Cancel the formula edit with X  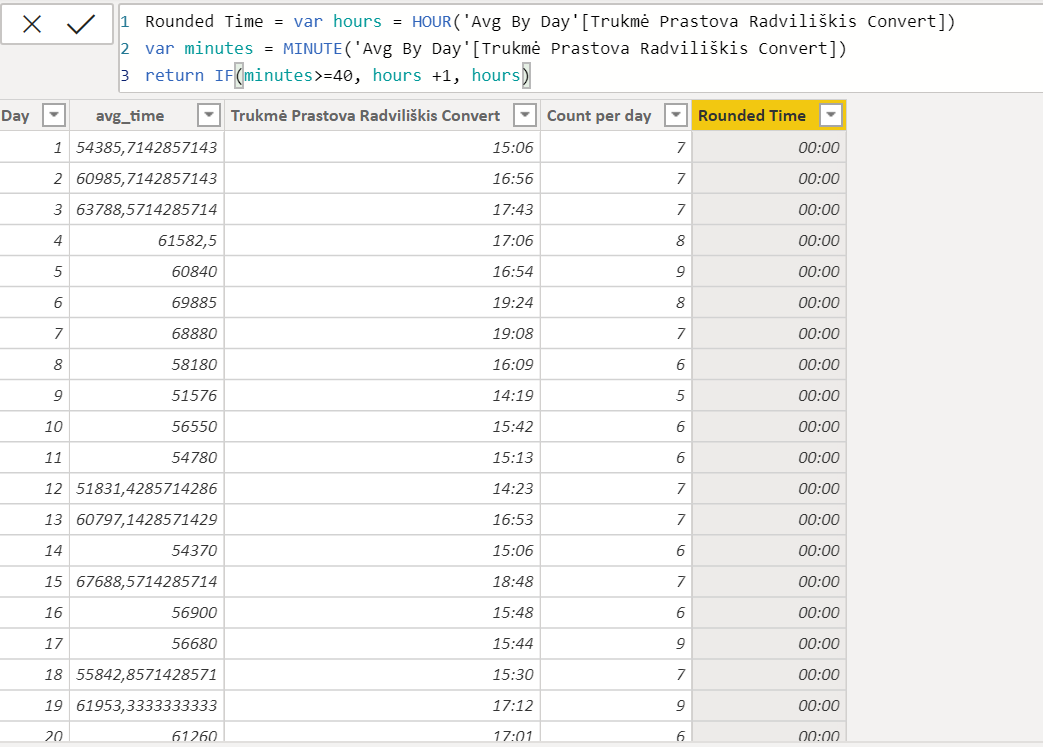pos(31,25)
